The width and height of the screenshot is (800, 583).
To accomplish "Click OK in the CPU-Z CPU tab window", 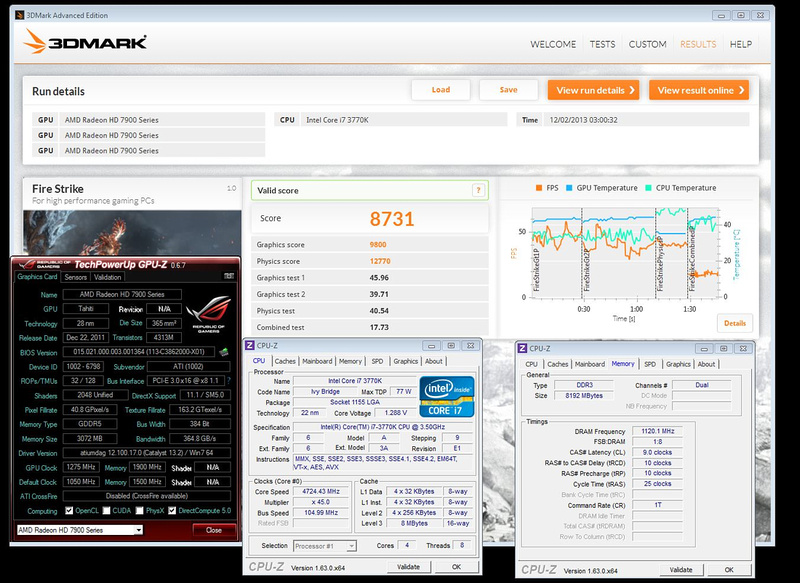I will 456,567.
